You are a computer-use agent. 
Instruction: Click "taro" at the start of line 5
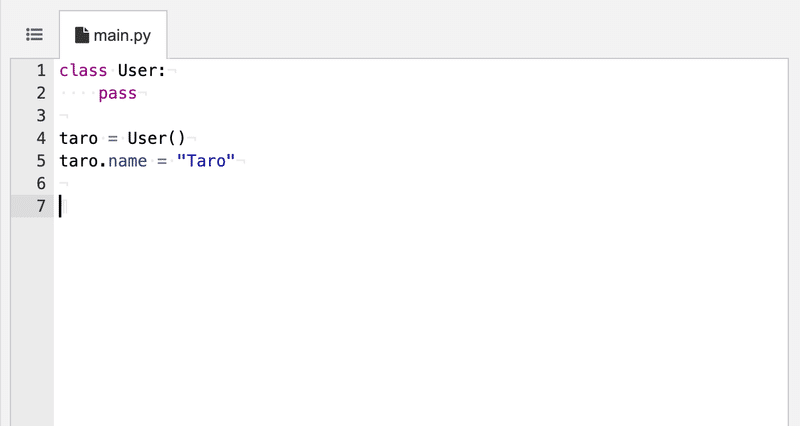coord(78,161)
